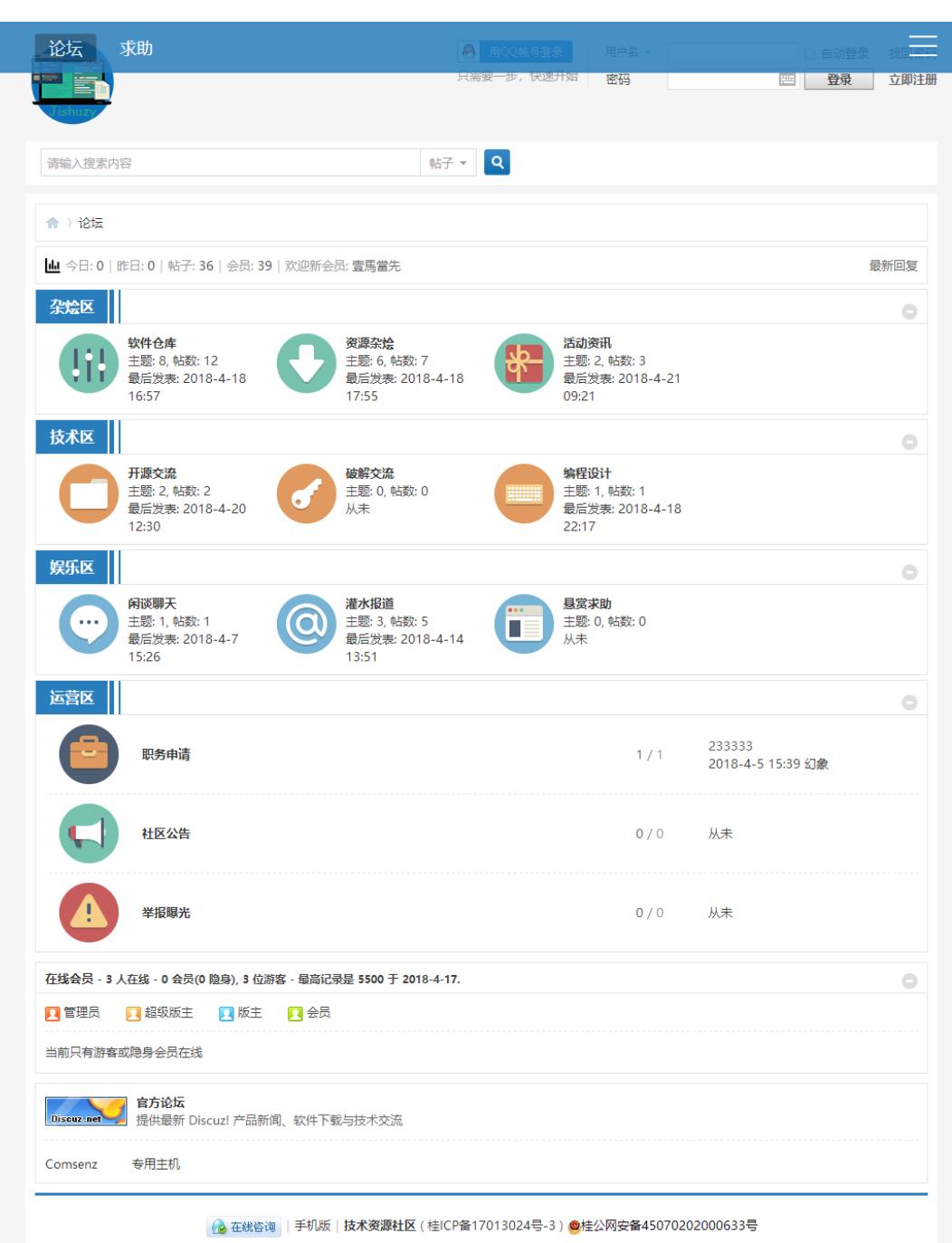
Task: Click inside the search input box
Action: [x=226, y=162]
